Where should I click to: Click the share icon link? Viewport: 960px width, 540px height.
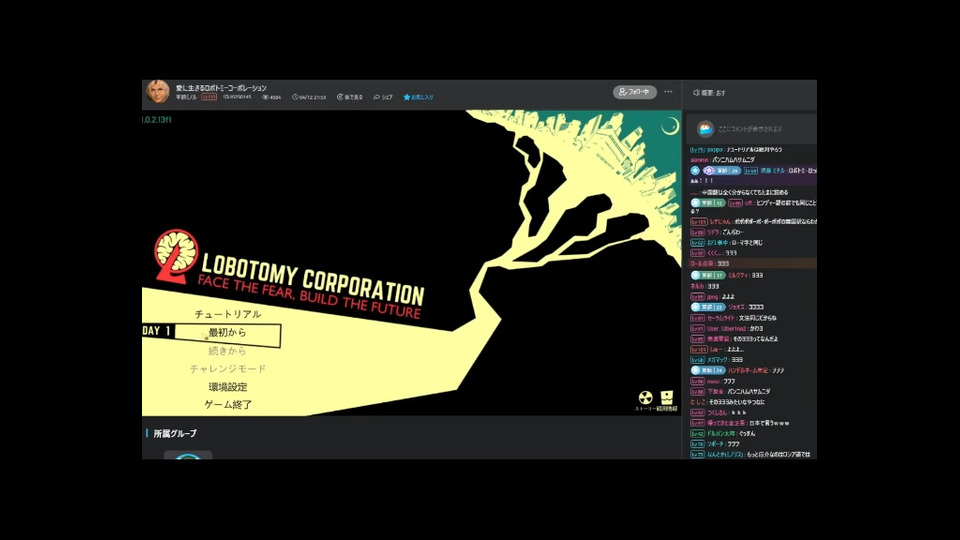pos(383,97)
